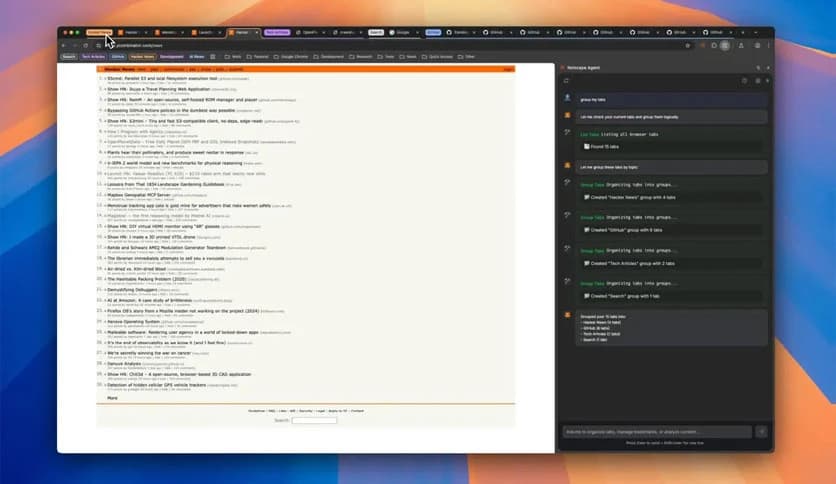This screenshot has width=836, height=484.
Task: Open 'The Hashtable Packing Problem (2020)' story
Action: tap(147, 279)
